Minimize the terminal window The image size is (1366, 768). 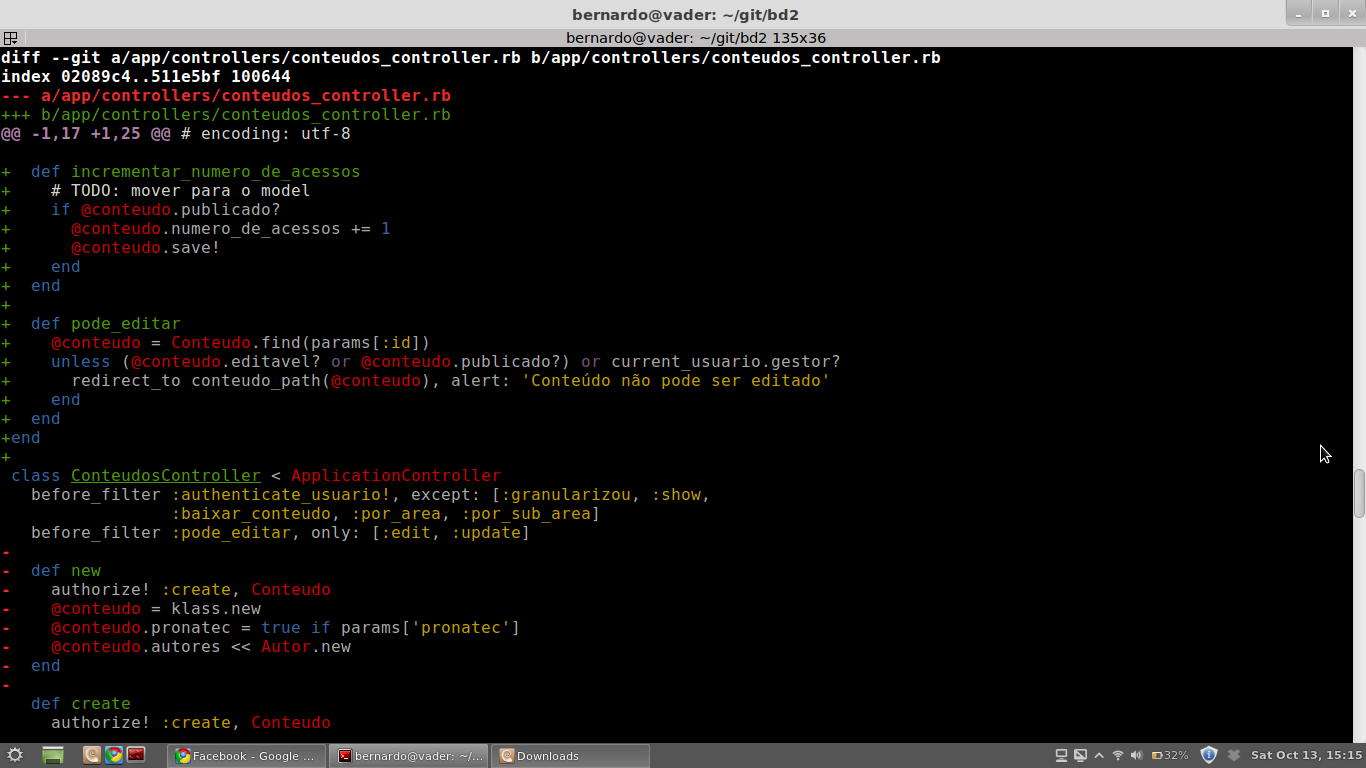pyautogui.click(x=1300, y=13)
